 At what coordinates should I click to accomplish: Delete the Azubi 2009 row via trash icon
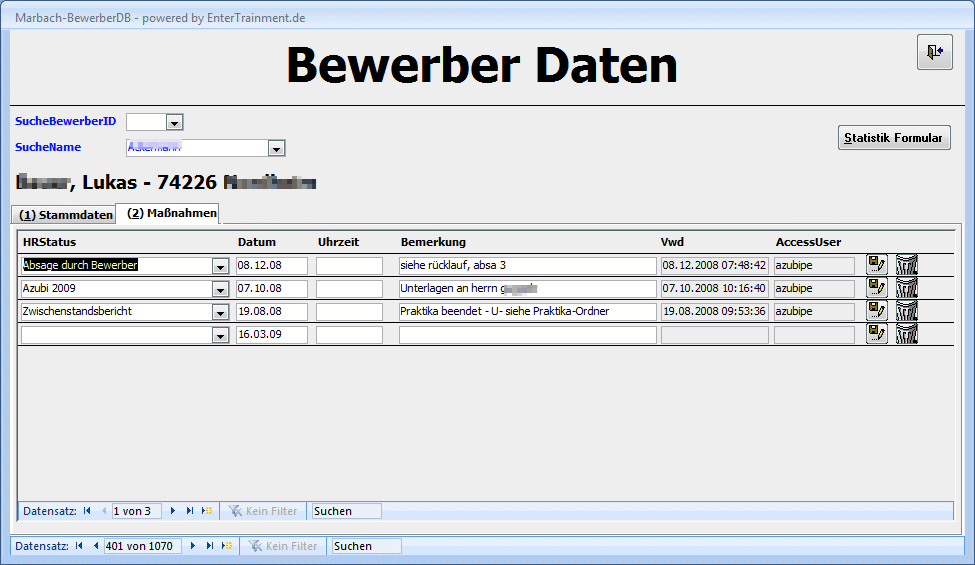[906, 288]
